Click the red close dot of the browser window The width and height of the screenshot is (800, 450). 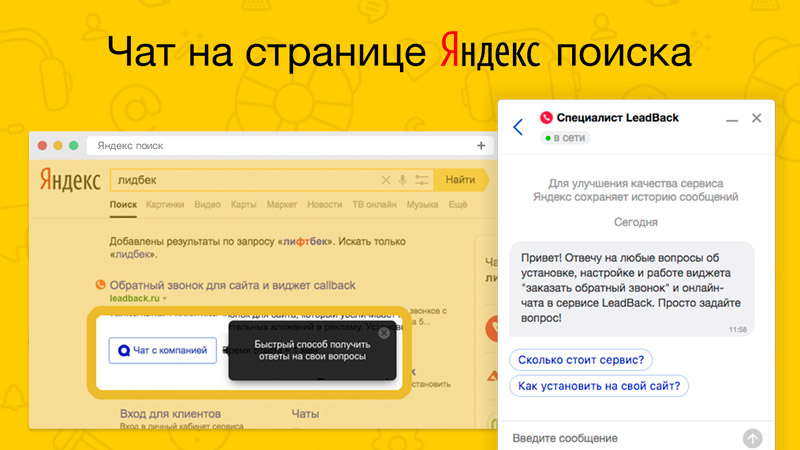tap(42, 145)
